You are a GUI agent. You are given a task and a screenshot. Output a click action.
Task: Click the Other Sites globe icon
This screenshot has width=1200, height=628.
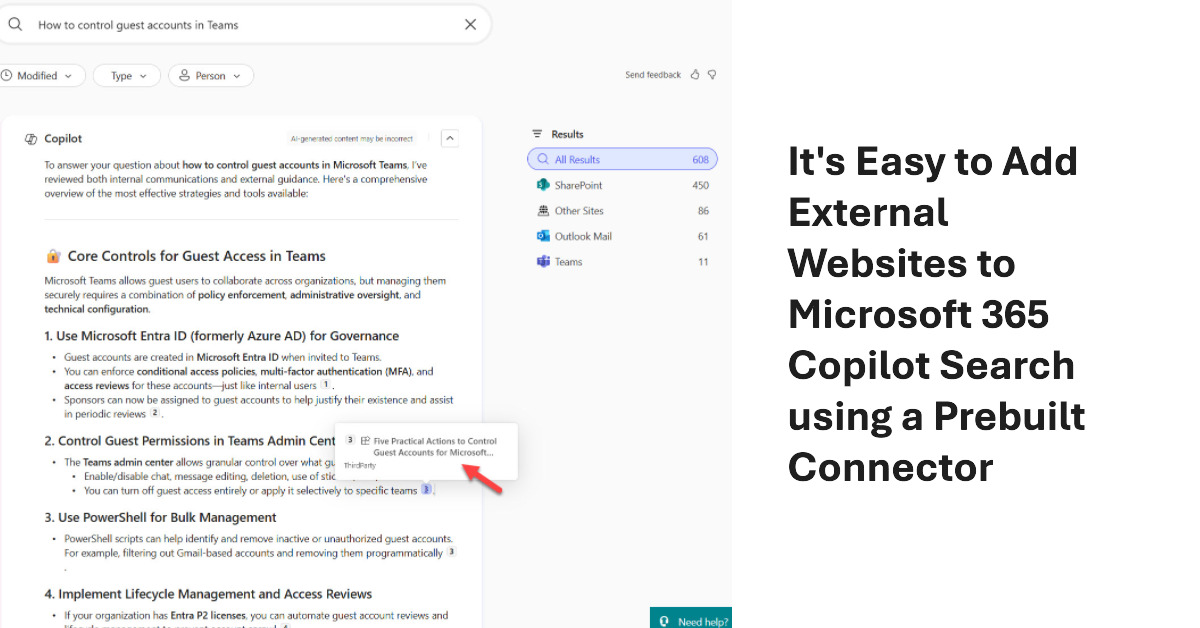543,210
